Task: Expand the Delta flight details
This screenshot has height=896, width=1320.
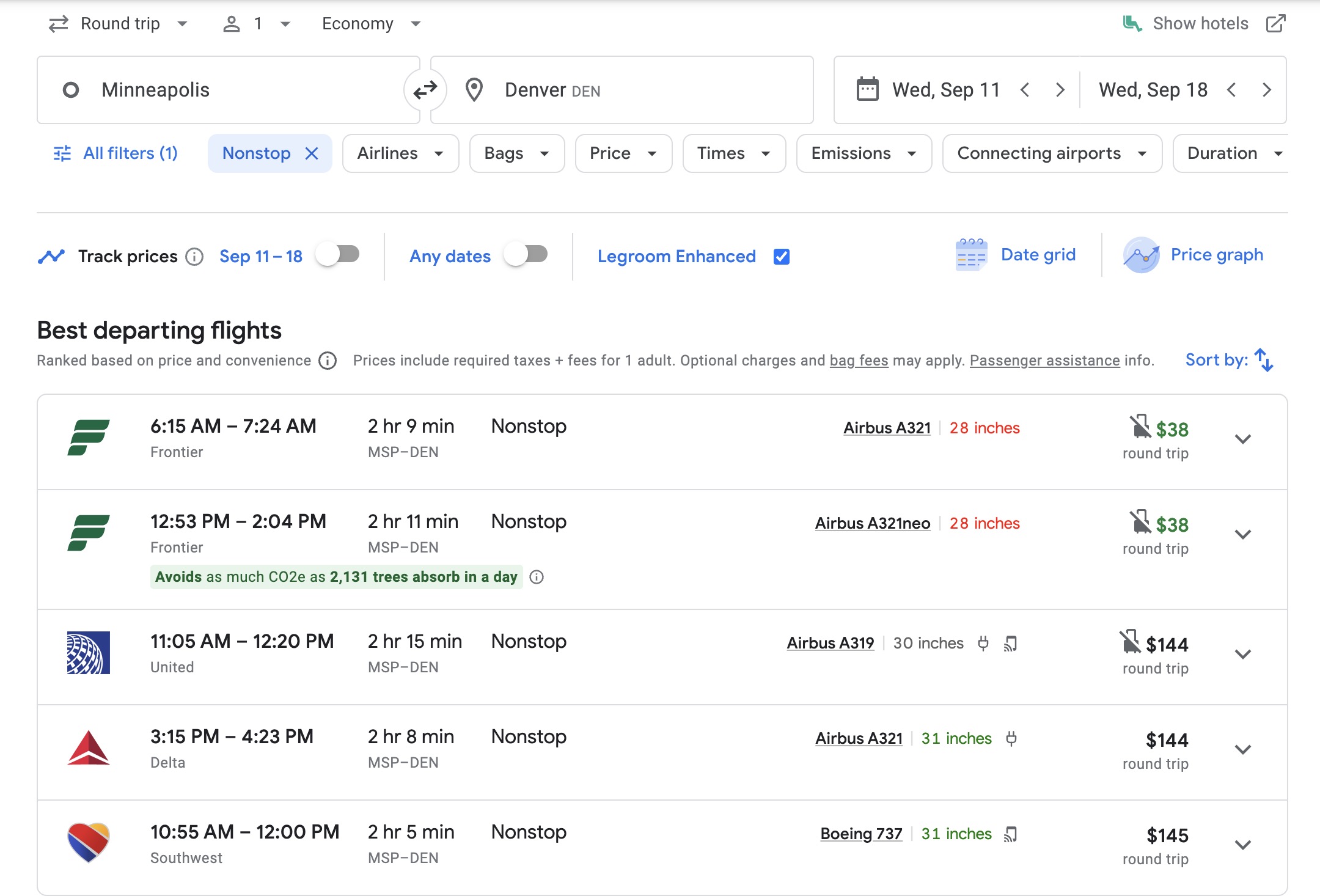Action: click(1242, 749)
